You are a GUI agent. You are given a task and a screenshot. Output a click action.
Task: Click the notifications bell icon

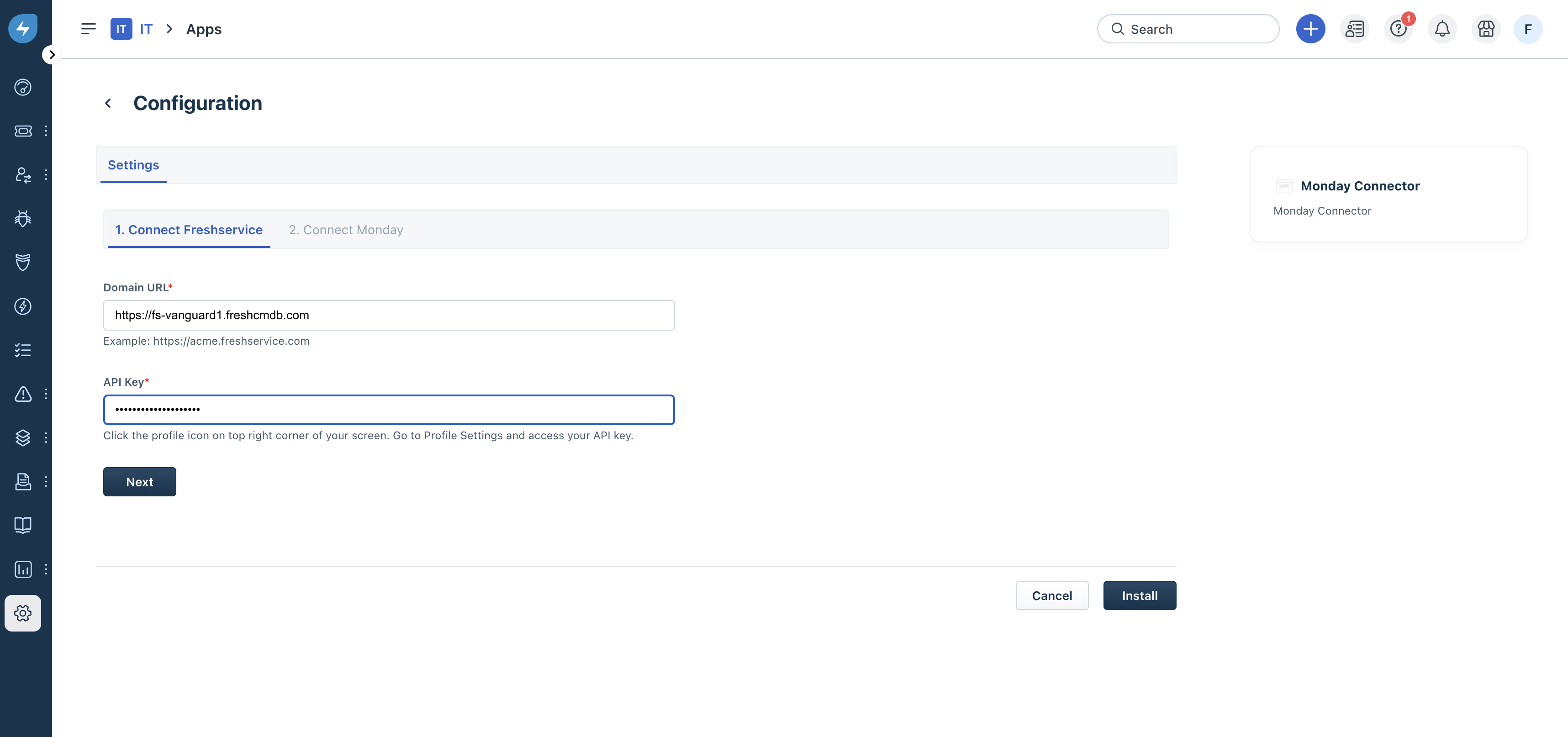(x=1441, y=29)
